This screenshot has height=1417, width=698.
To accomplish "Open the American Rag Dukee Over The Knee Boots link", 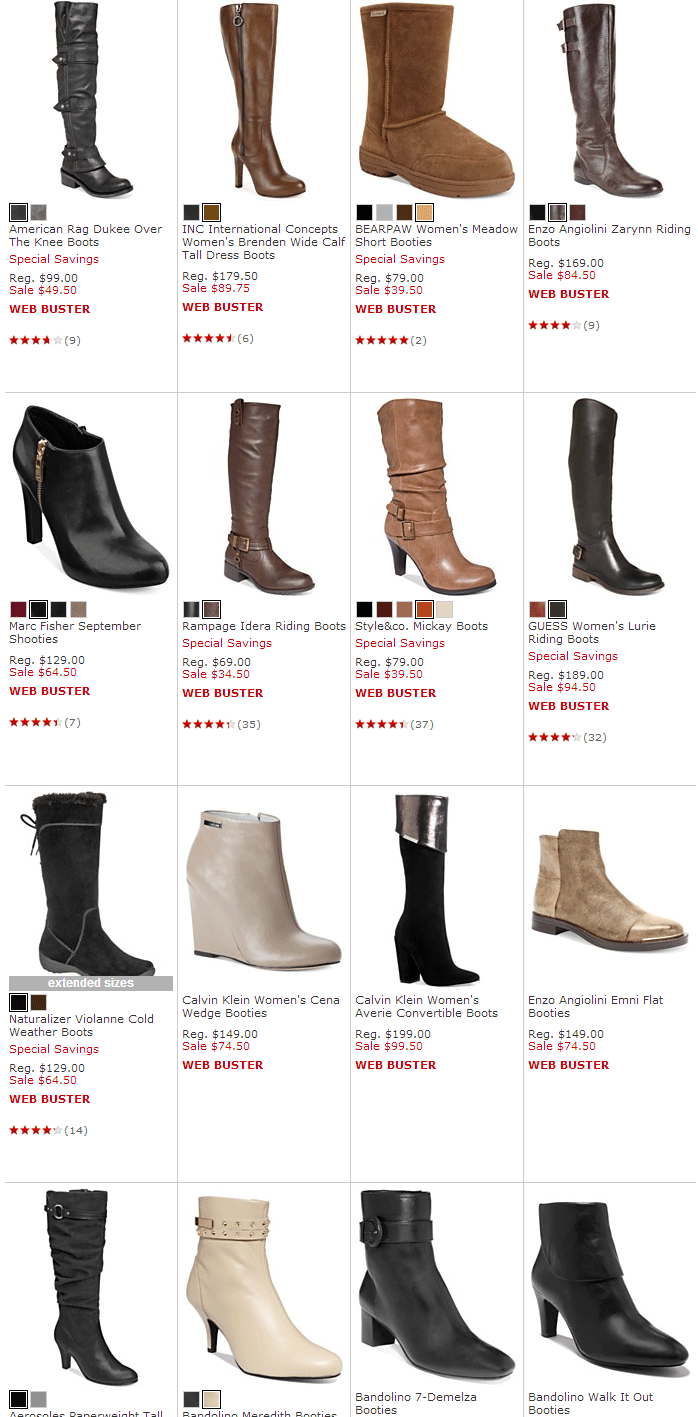I will 85,236.
